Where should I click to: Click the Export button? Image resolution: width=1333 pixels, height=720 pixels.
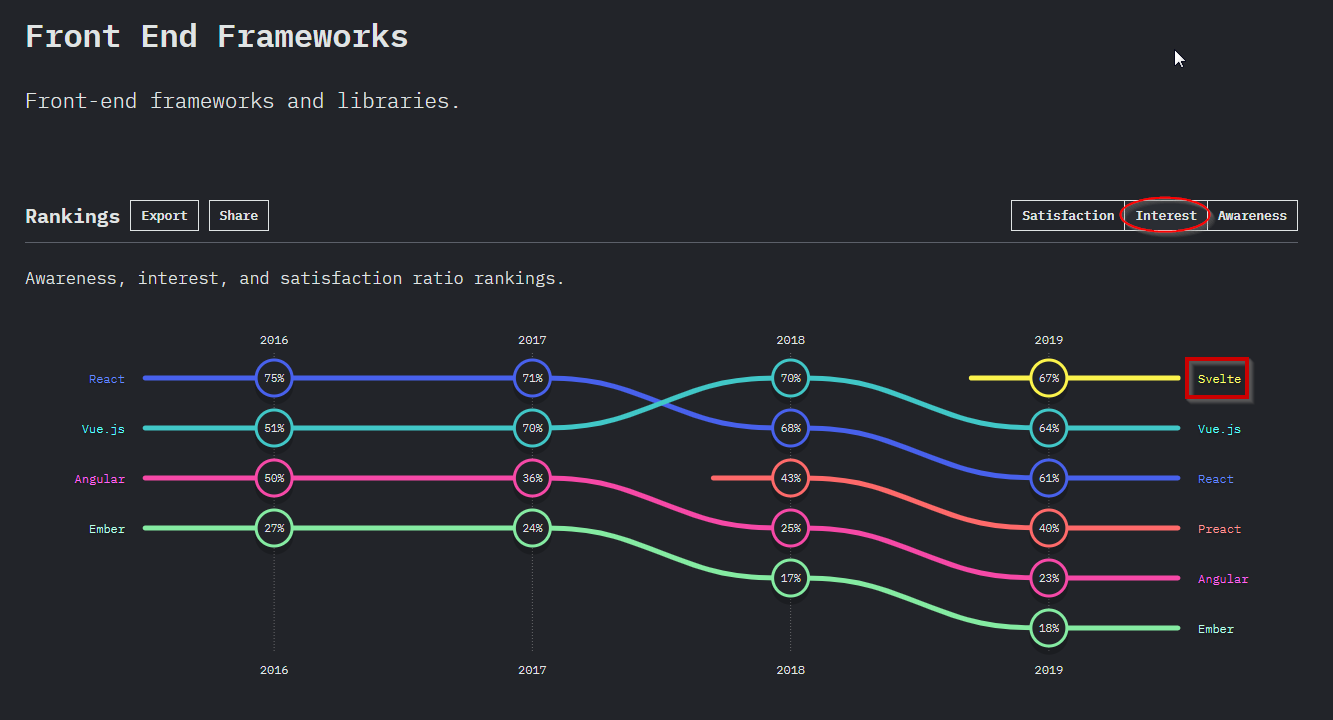tap(164, 215)
